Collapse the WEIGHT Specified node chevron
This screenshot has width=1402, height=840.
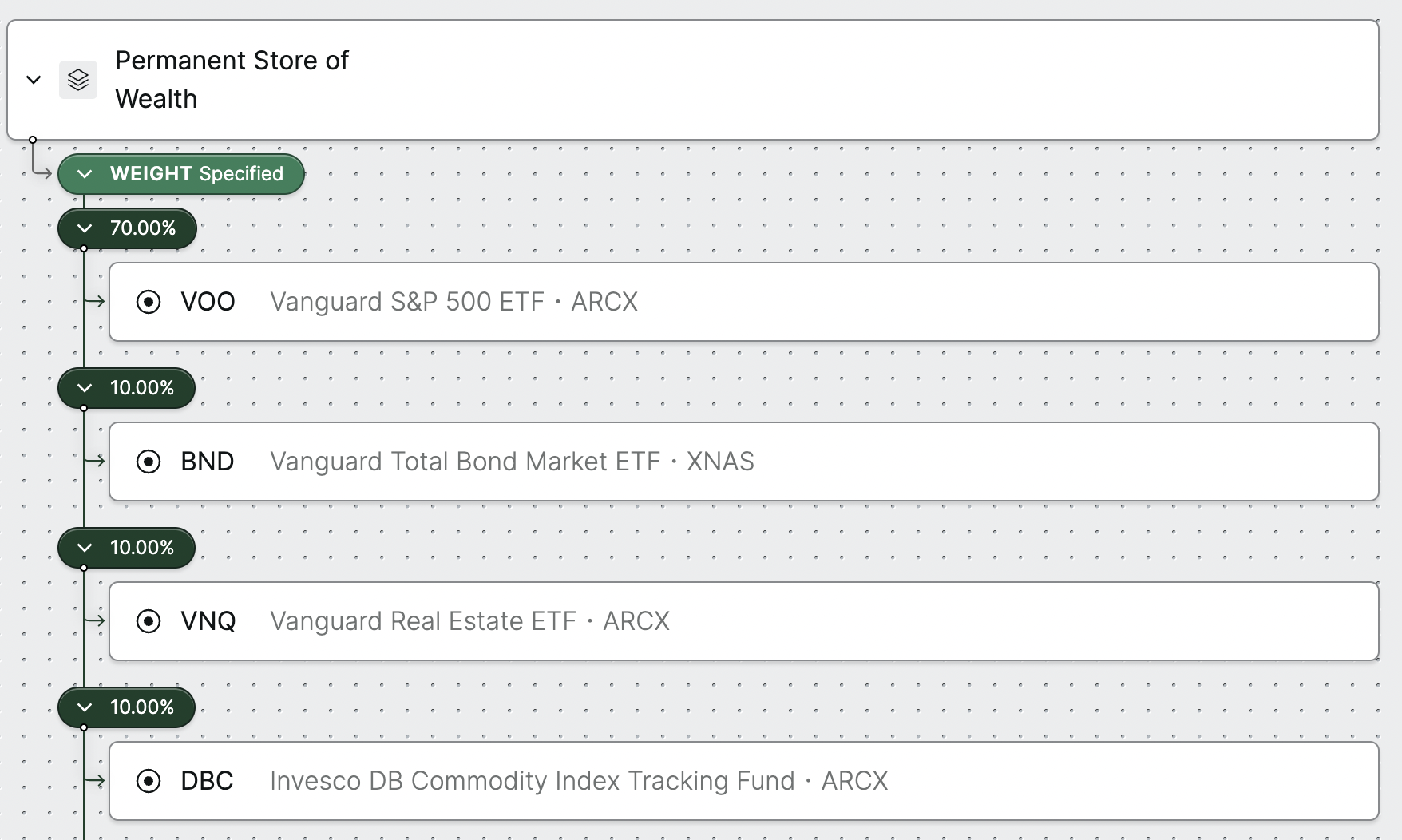(85, 174)
